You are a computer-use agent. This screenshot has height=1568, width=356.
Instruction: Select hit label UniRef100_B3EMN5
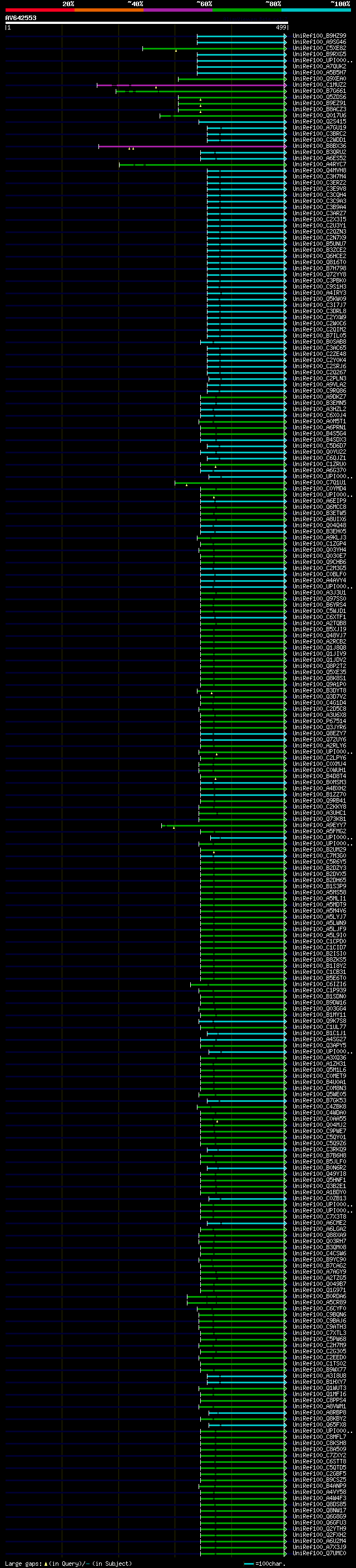(319, 403)
